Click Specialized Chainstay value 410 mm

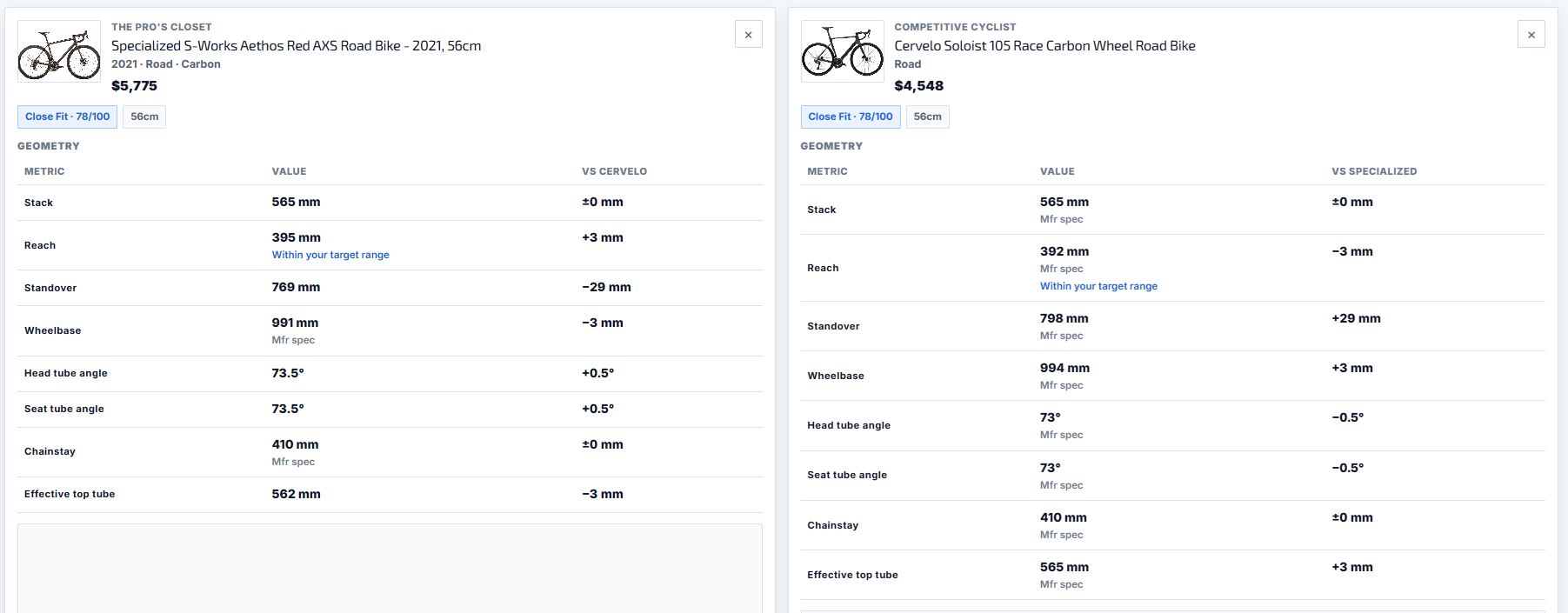click(295, 444)
